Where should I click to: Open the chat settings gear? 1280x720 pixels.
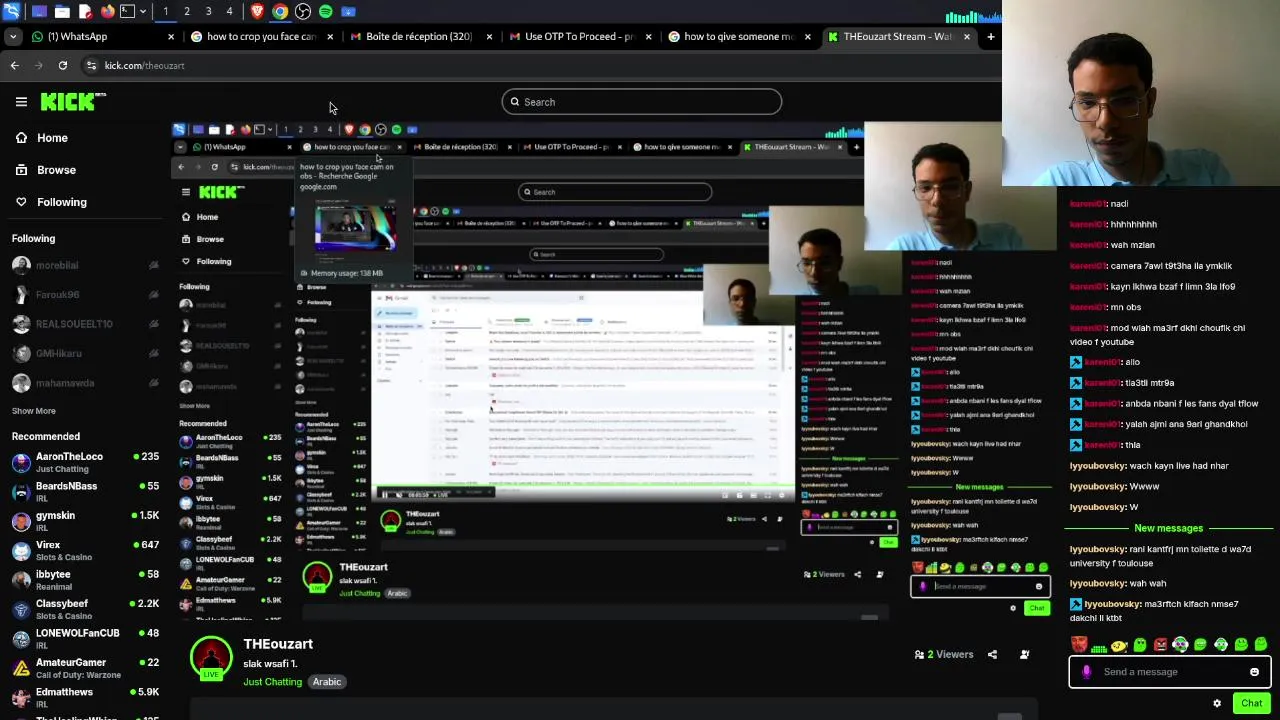1217,703
